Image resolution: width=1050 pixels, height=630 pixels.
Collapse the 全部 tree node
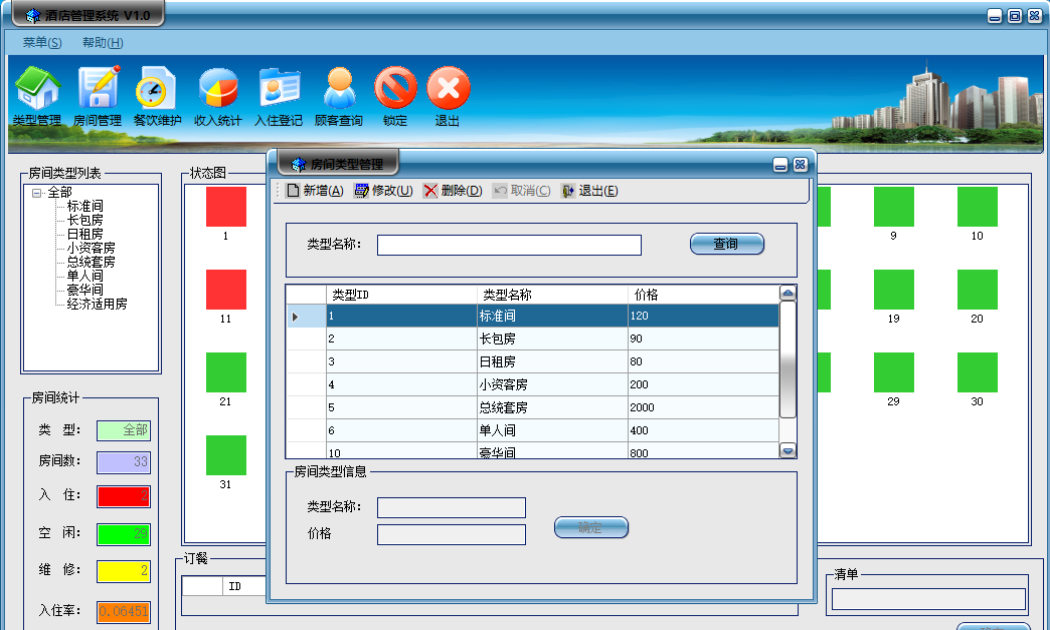tap(37, 193)
